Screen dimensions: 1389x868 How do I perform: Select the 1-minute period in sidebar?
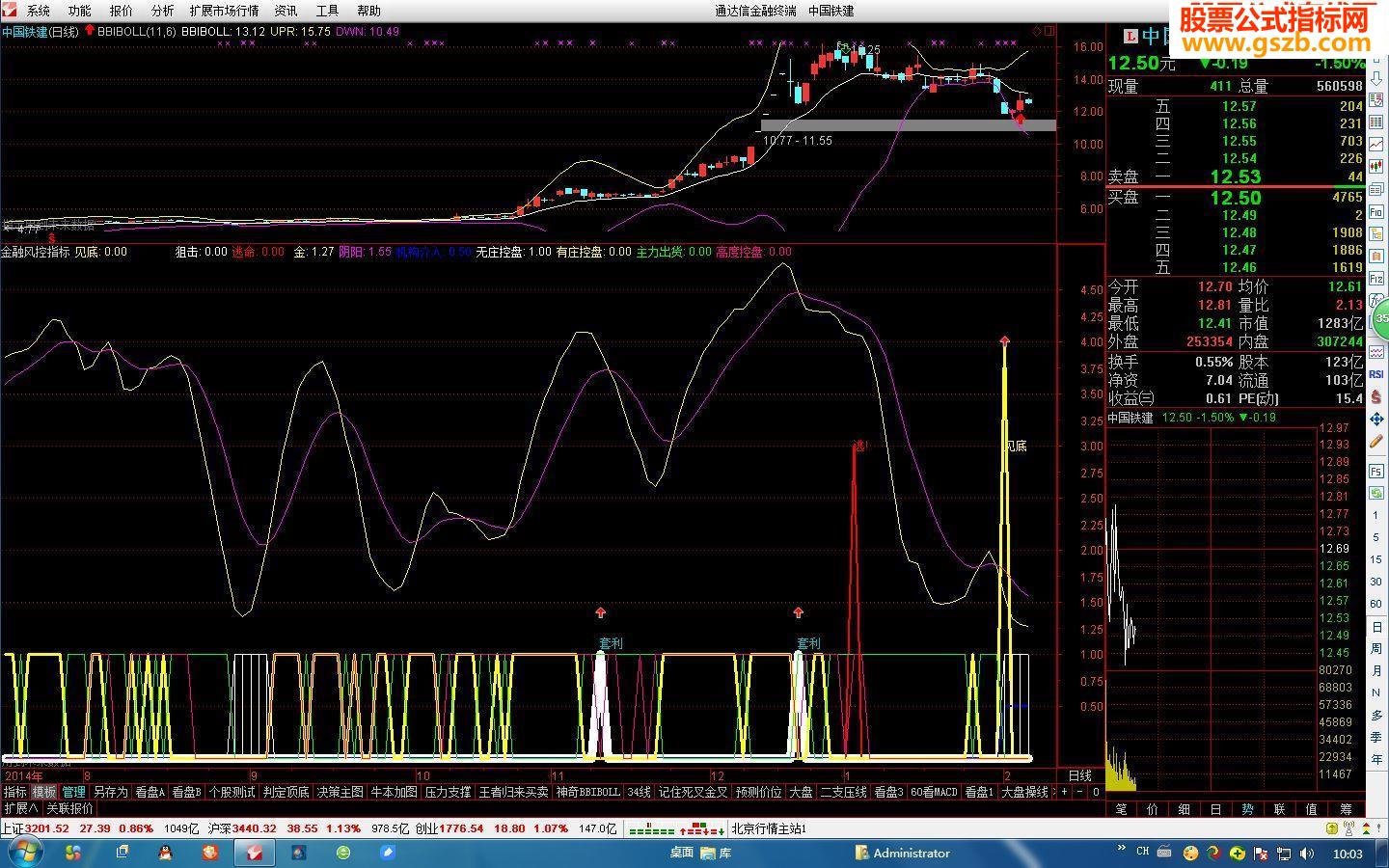coord(1376,517)
